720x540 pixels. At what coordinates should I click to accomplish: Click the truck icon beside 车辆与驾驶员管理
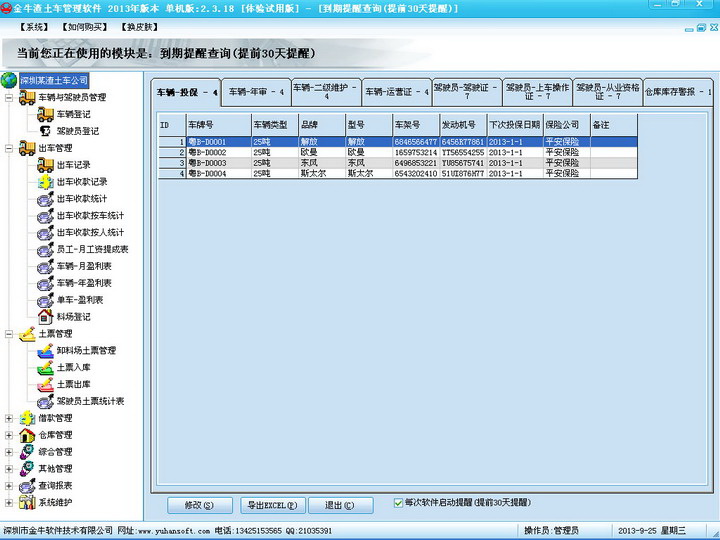[x=27, y=97]
